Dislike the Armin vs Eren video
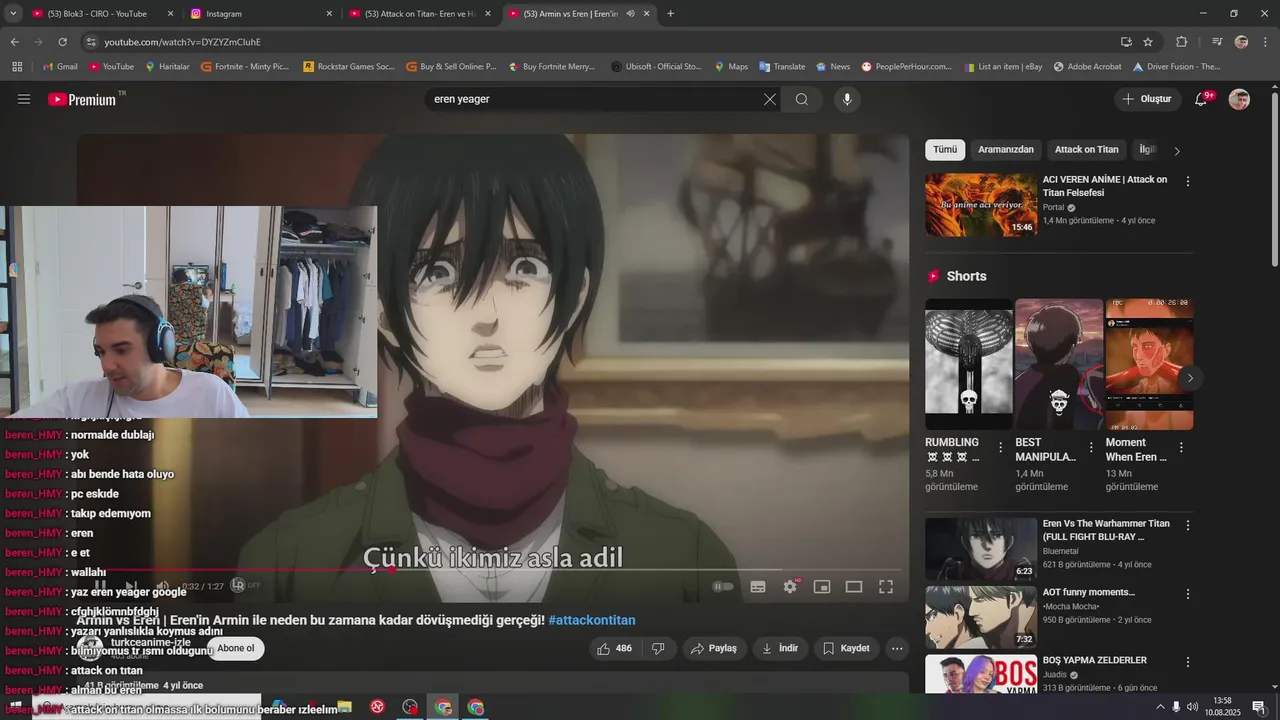The height and width of the screenshot is (720, 1280). [658, 648]
